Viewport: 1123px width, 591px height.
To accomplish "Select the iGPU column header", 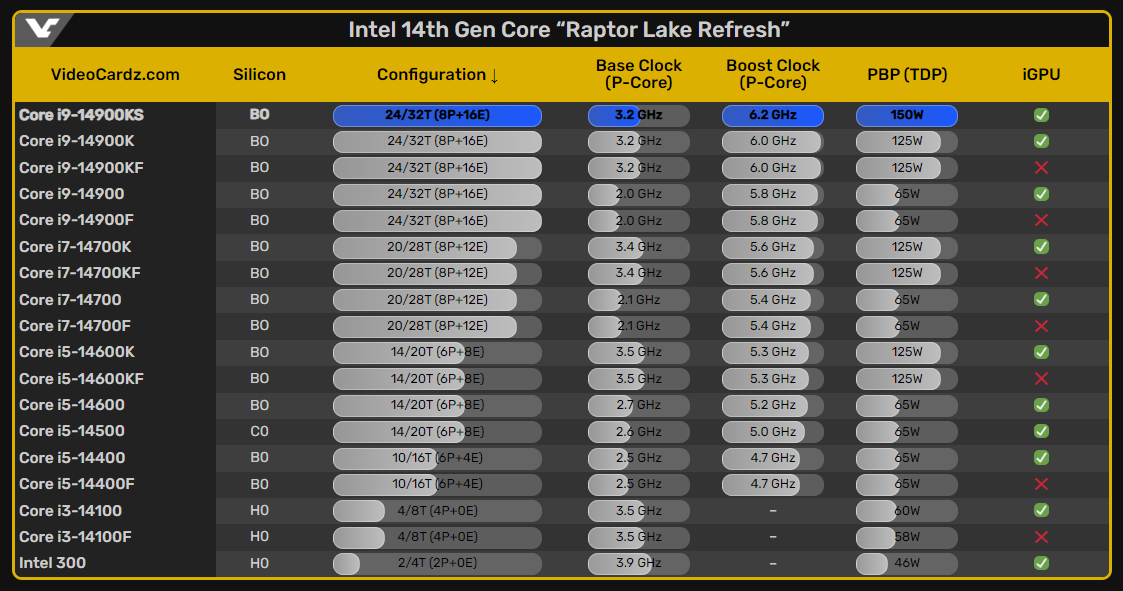I will (x=1041, y=75).
